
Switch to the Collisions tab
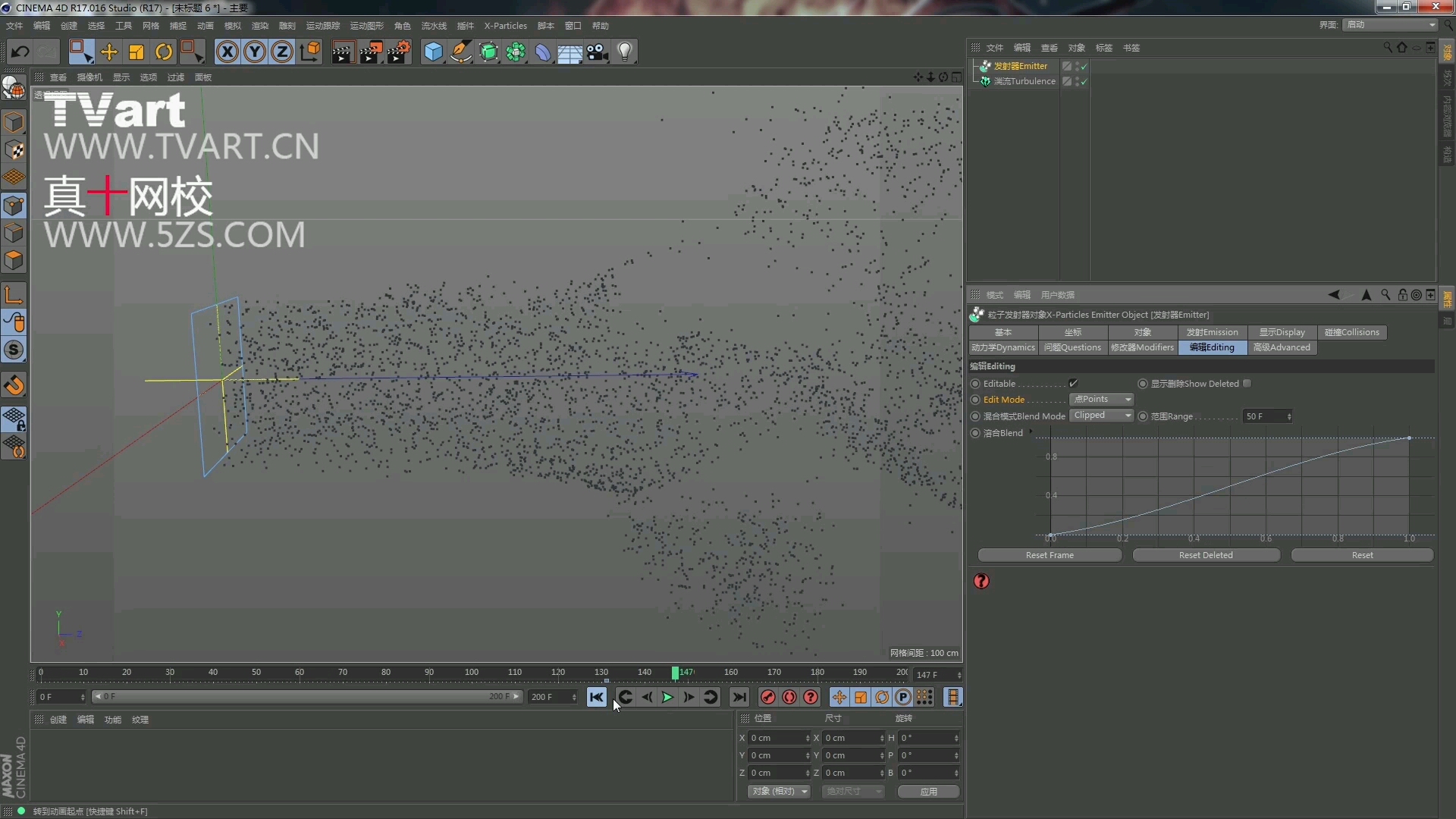[1352, 332]
